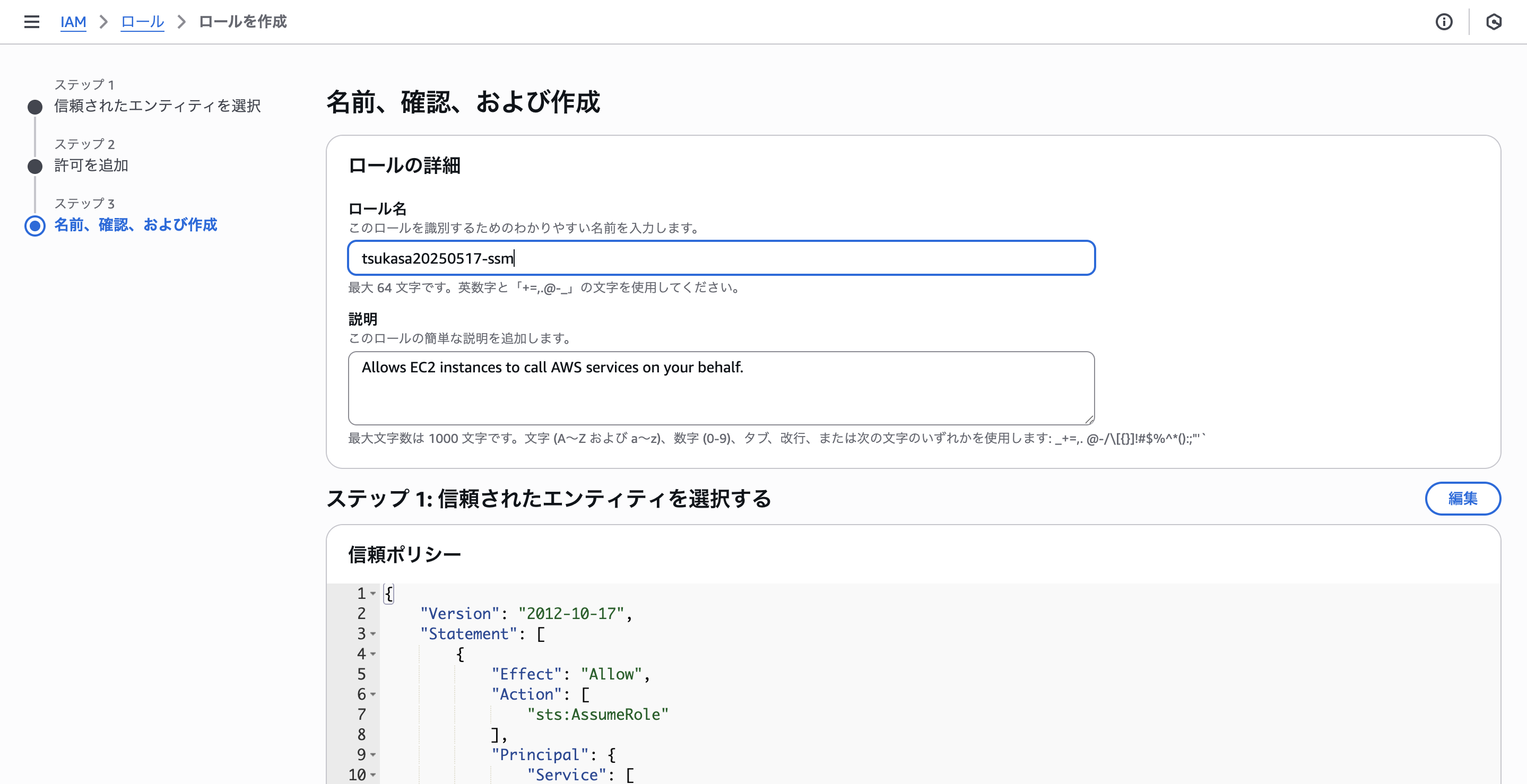This screenshot has width=1527, height=784.
Task: Collapse the Statement array on line 3
Action: click(373, 634)
